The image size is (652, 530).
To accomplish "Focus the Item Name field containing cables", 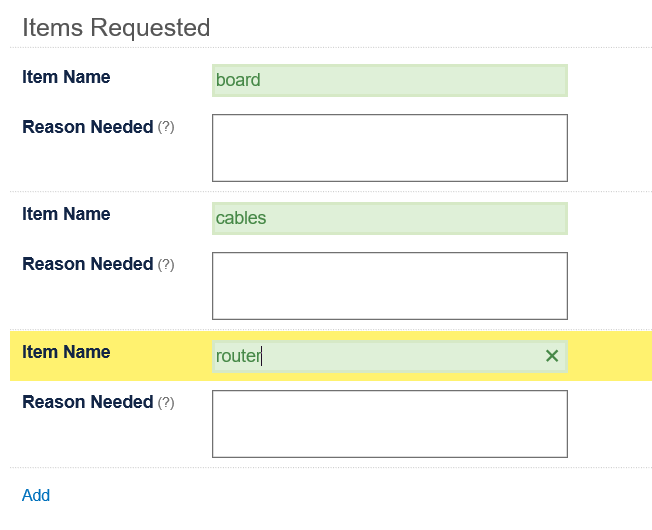I will click(389, 218).
